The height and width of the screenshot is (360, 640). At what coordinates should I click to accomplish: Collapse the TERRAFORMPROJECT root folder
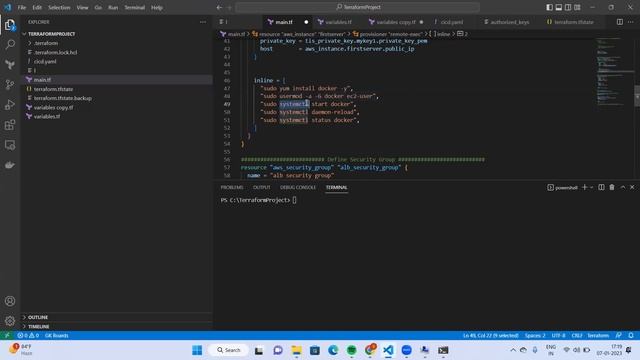51,34
